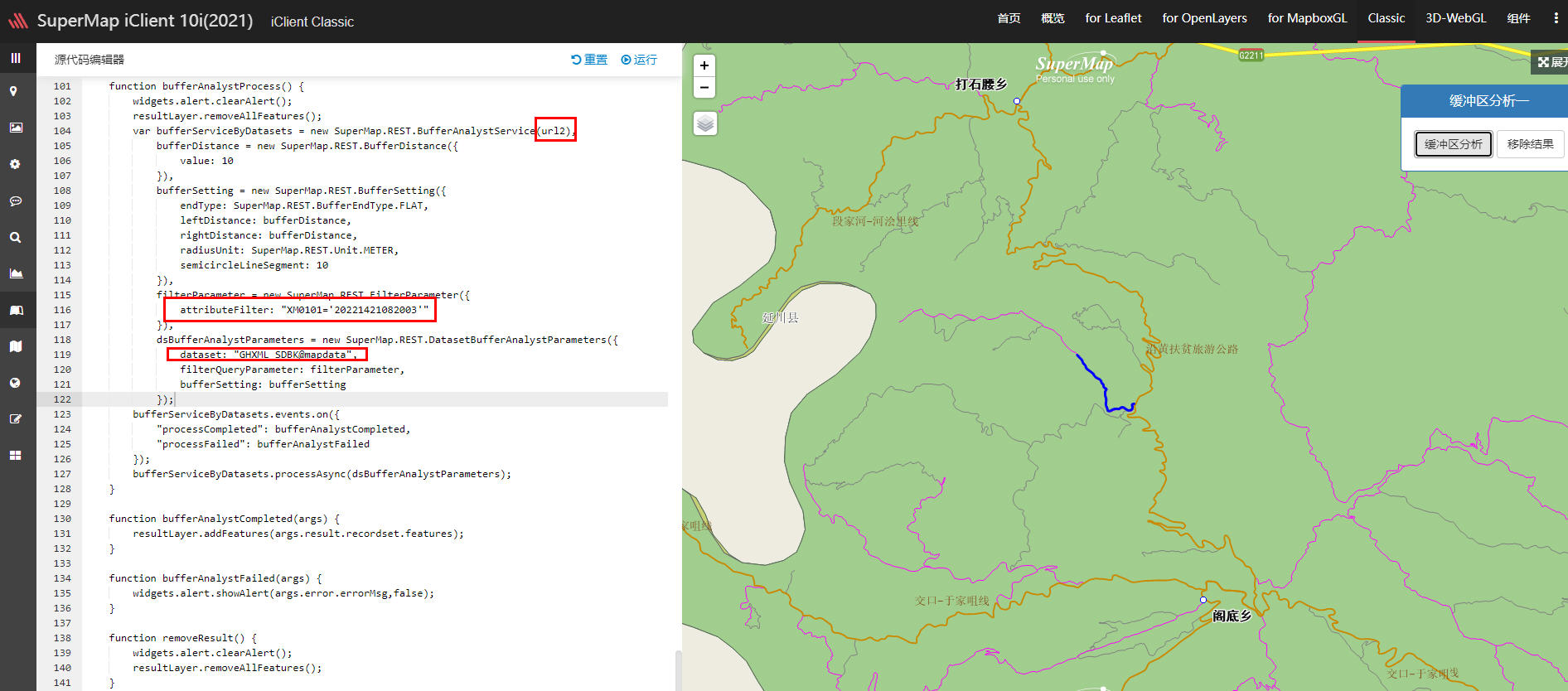Viewport: 1568px width, 691px height.
Task: Click the G2211 highway shield on map
Action: pos(1251,56)
